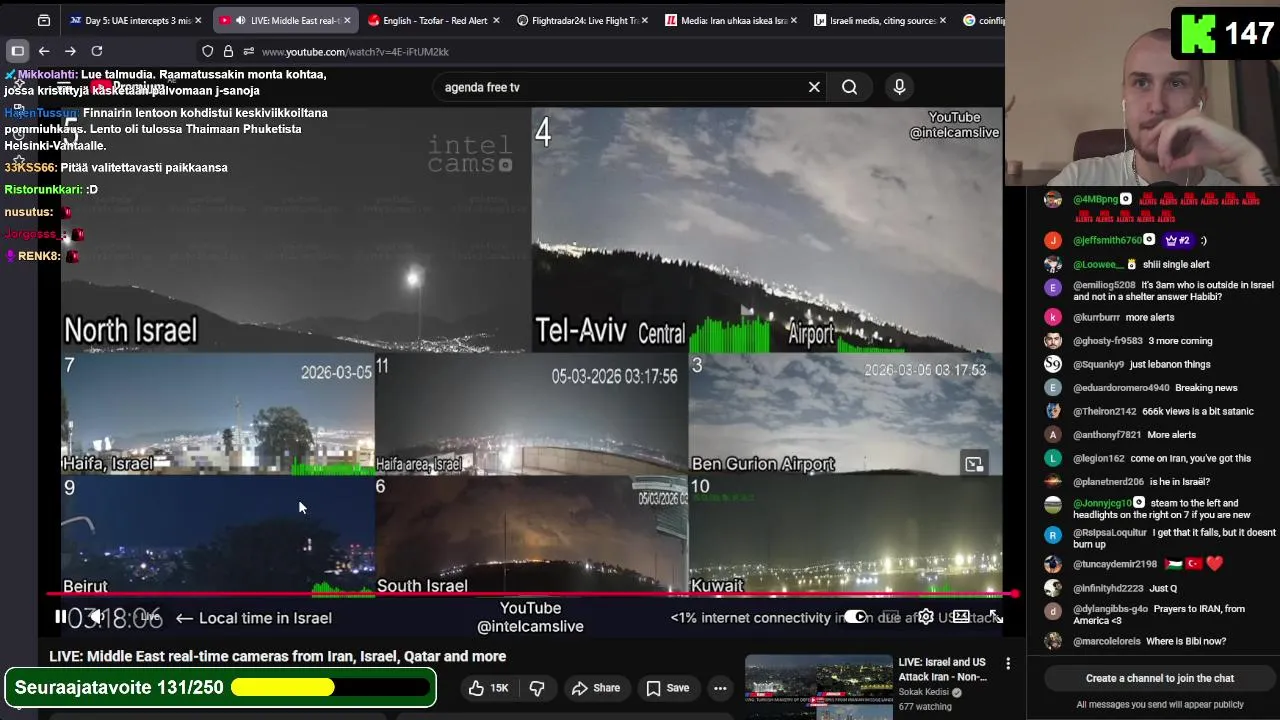This screenshot has height=720, width=1280.
Task: Pause the live stream video
Action: (60, 617)
